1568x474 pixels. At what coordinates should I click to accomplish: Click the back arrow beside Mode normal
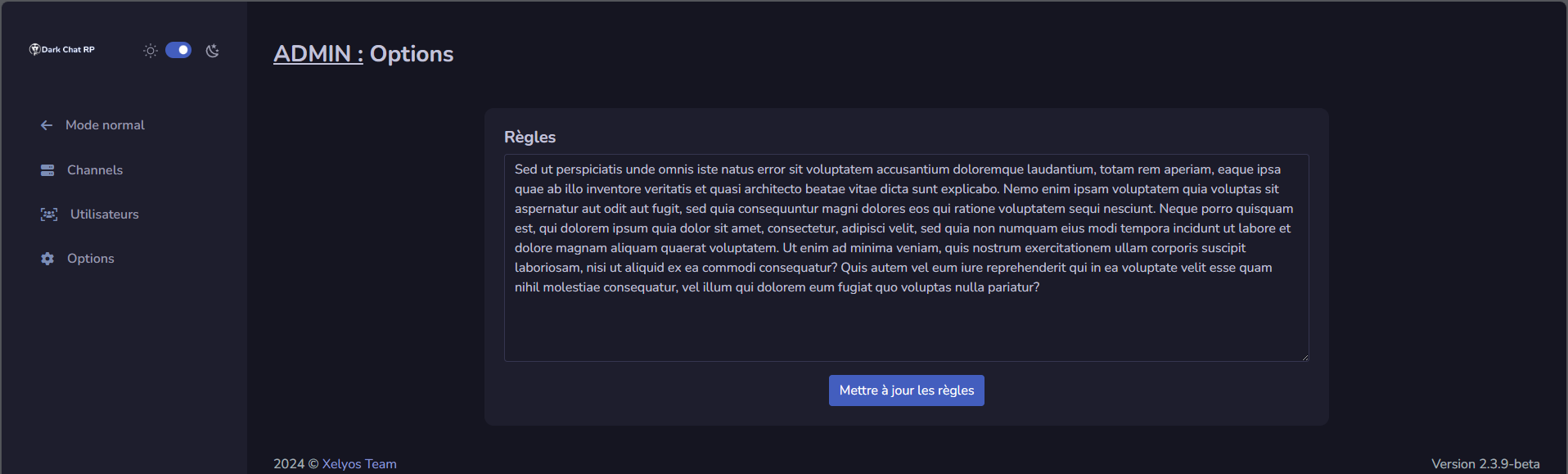pyautogui.click(x=47, y=125)
